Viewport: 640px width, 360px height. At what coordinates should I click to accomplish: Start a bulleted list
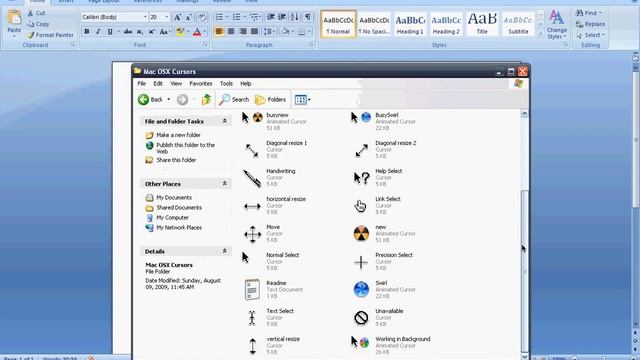219,17
